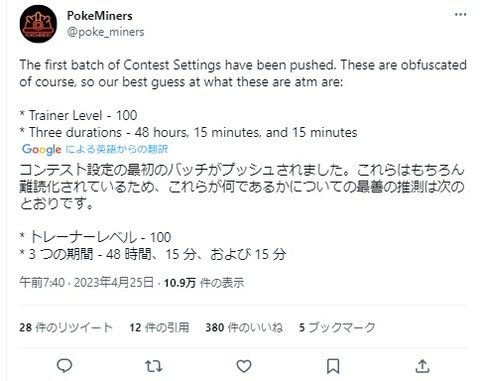Click the reply speech bubble icon
480x381 pixels.
click(x=65, y=366)
